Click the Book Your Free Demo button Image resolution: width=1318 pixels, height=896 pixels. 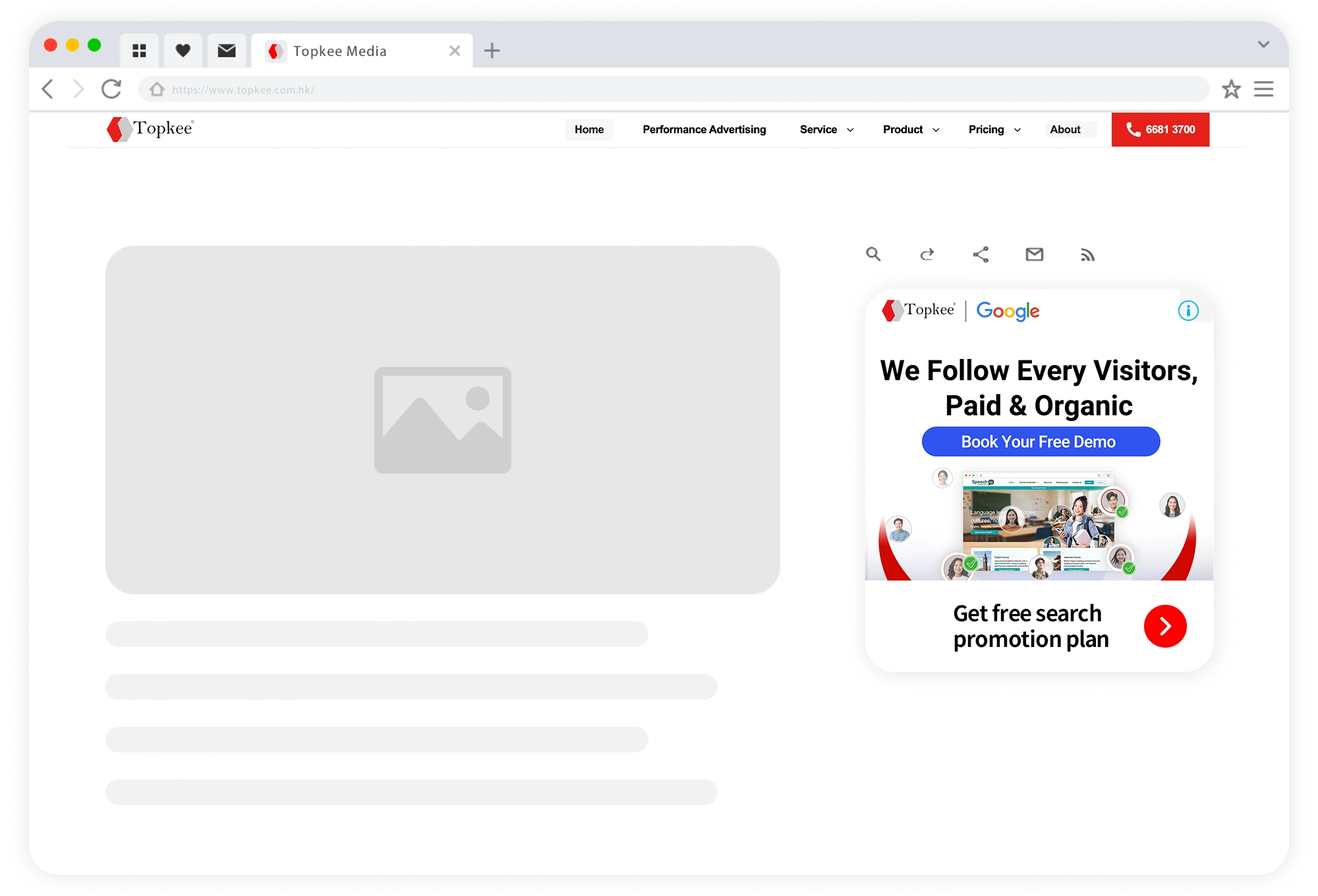[x=1041, y=441]
